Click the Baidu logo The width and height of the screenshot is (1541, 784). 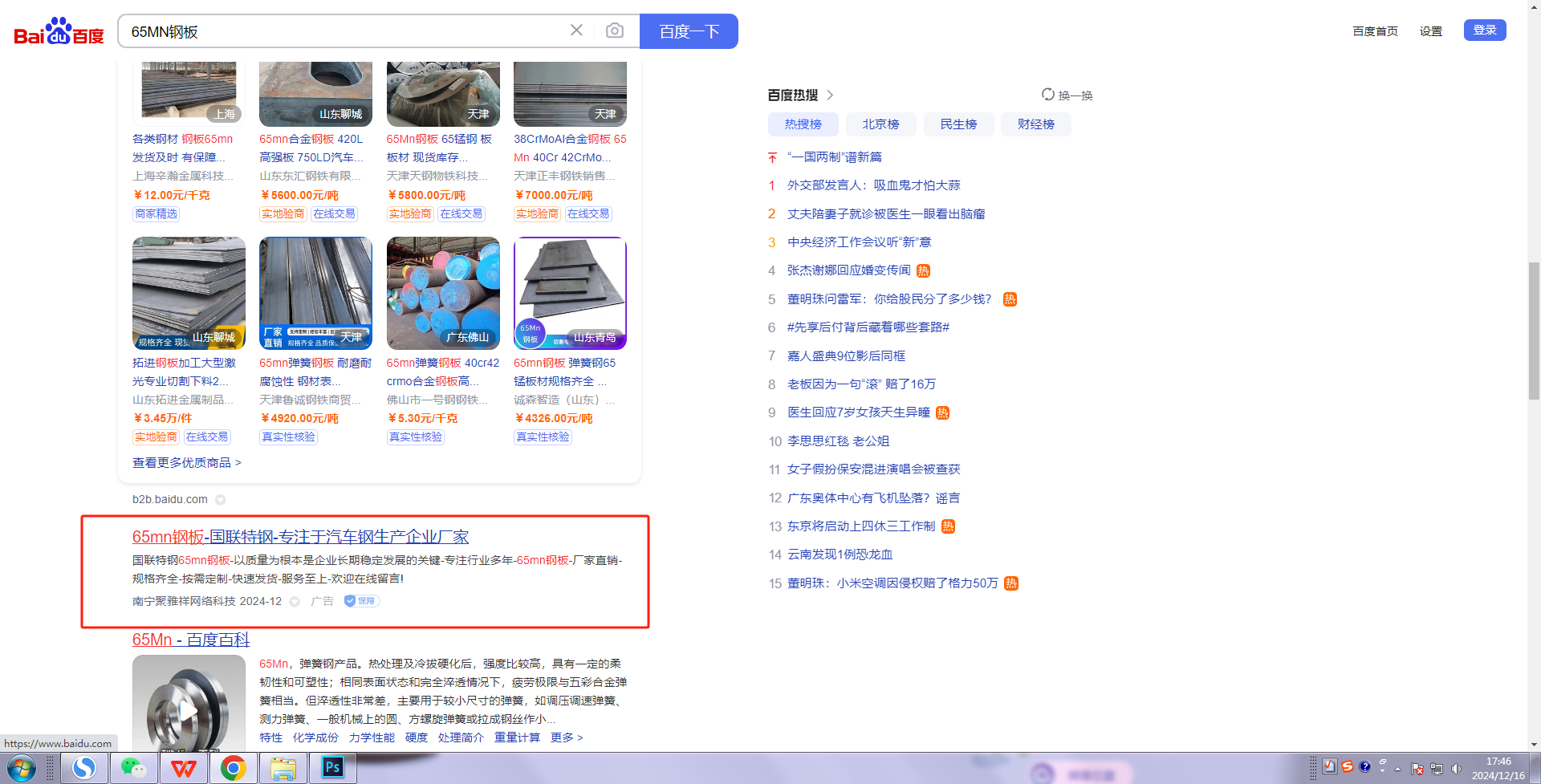[x=59, y=31]
